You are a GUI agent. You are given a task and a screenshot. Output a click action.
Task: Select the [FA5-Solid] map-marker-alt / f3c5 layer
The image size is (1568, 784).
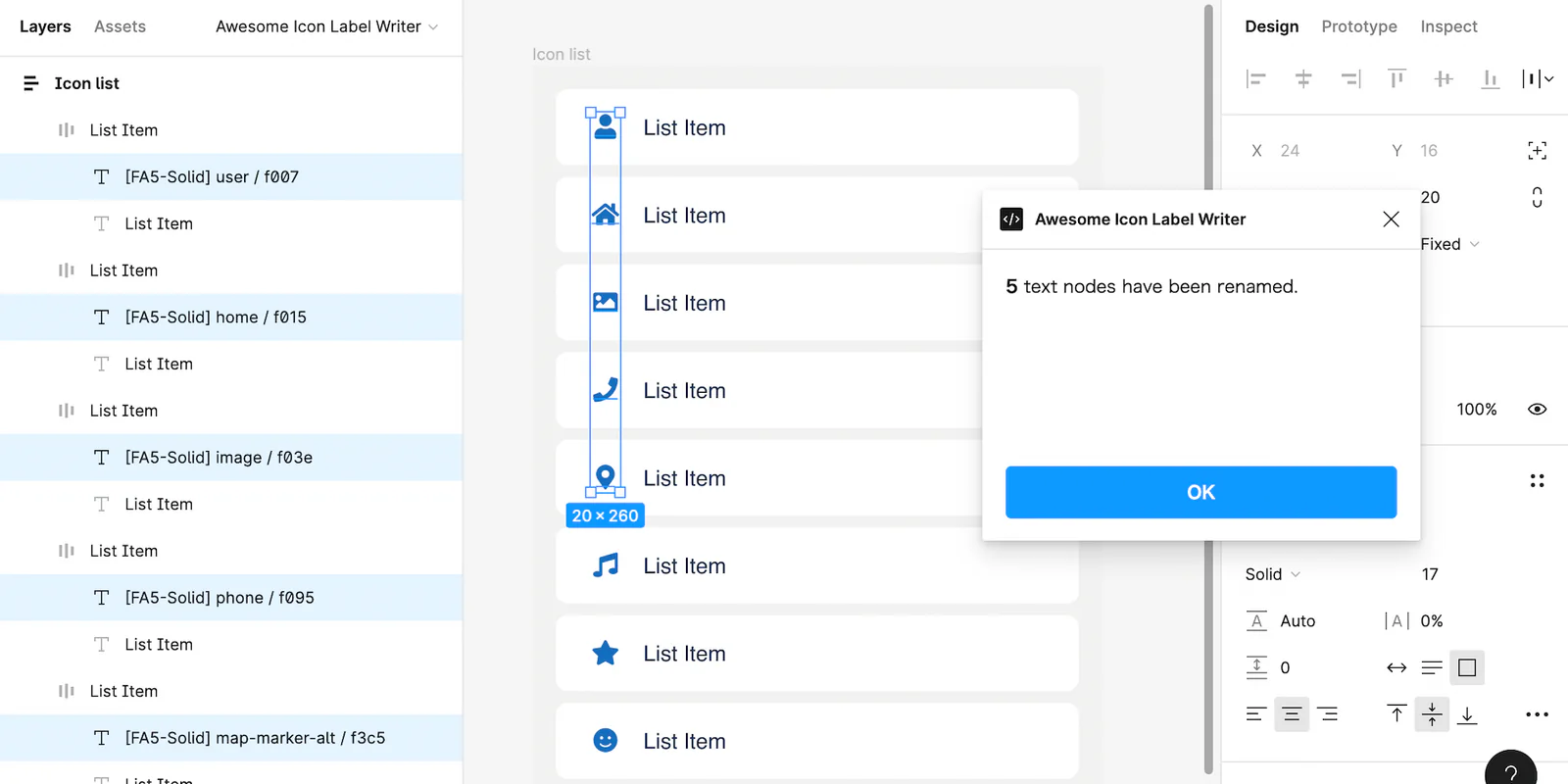pos(231,737)
